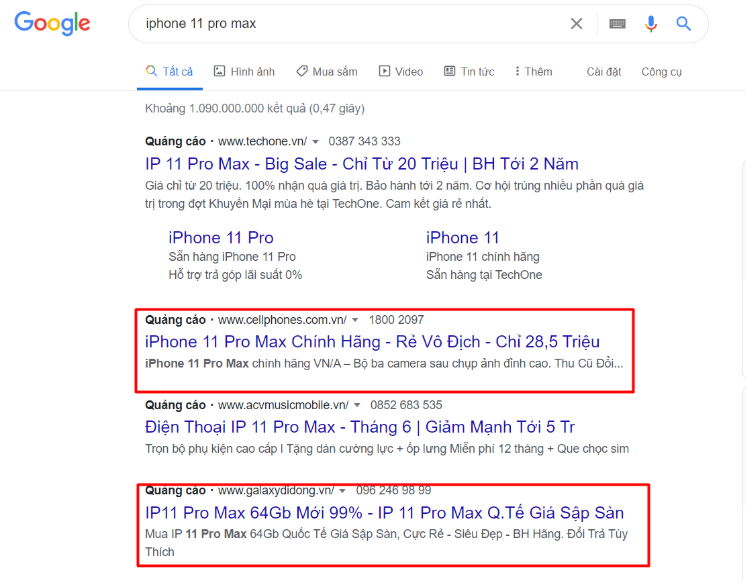Open the on-screen keyboard input tool
This screenshot has height=587, width=746.
(617, 23)
